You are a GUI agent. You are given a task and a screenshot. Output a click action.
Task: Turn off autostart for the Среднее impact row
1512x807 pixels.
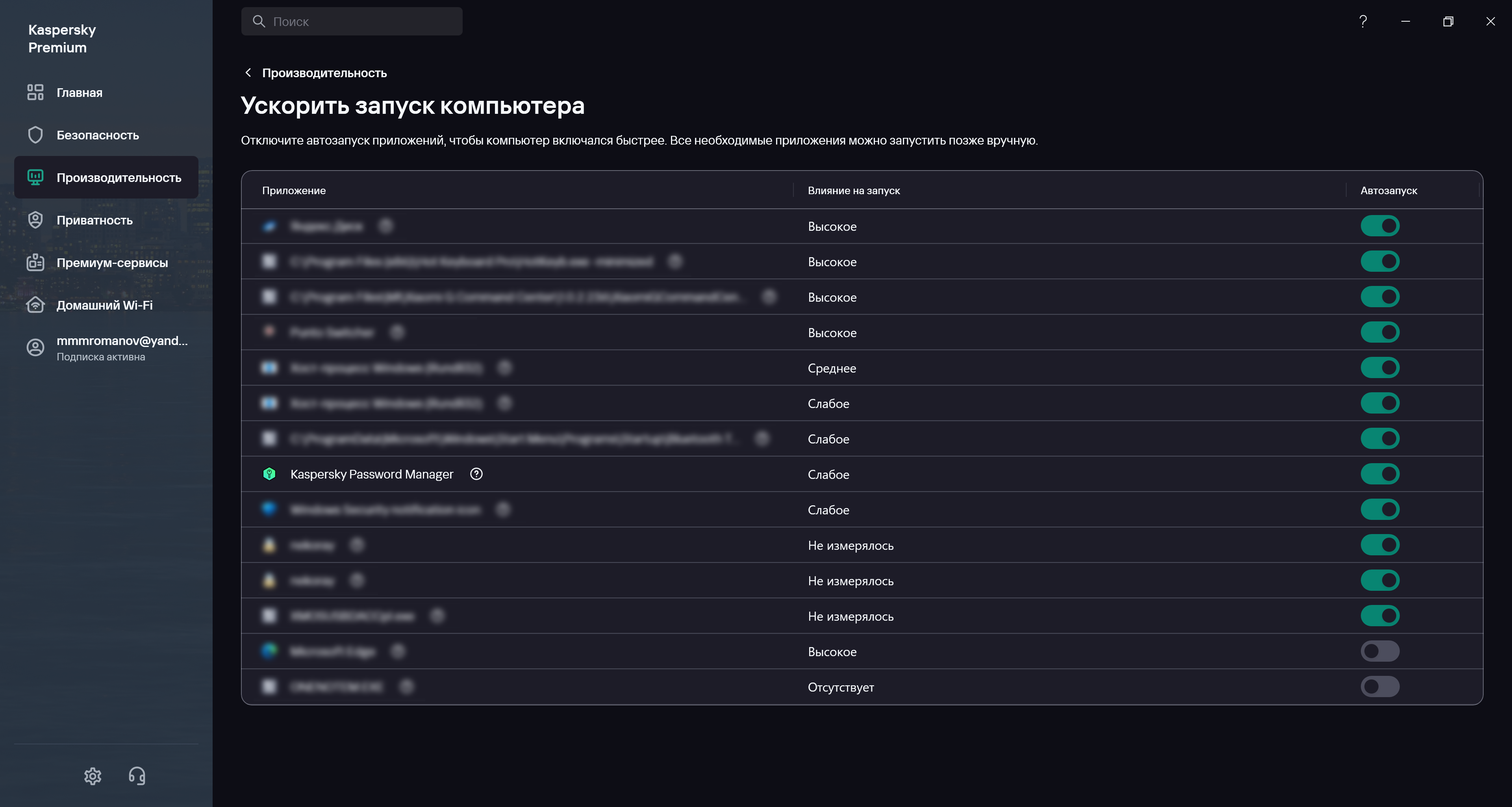pos(1380,367)
